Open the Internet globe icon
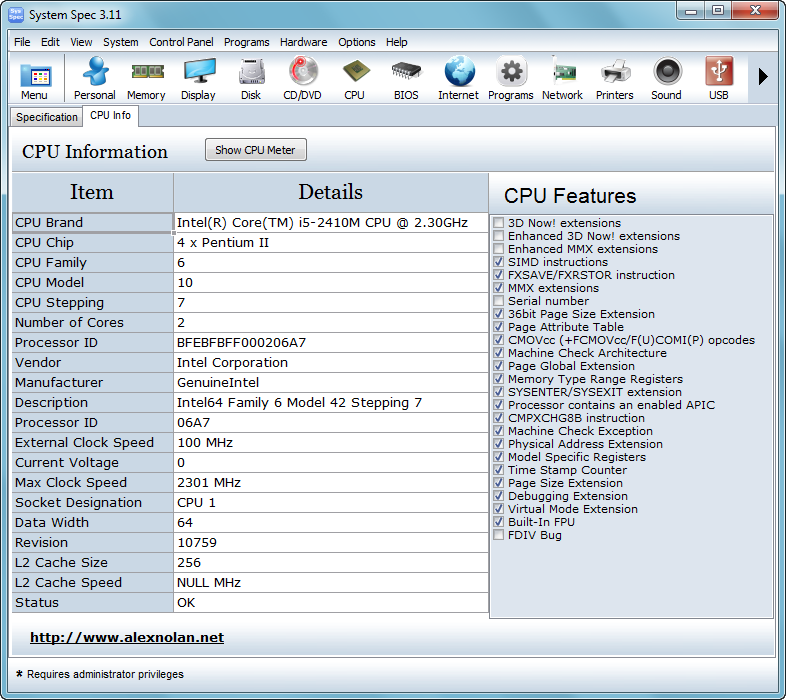This screenshot has width=786, height=700. pyautogui.click(x=458, y=78)
